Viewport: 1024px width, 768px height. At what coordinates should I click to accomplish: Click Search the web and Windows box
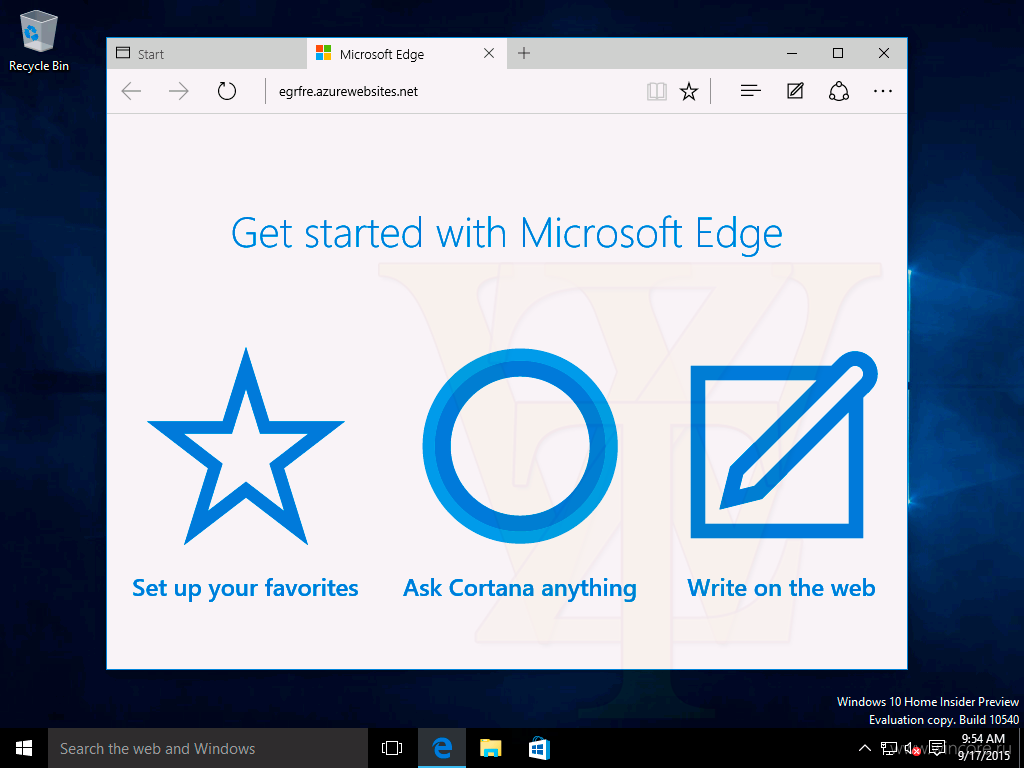(x=208, y=748)
